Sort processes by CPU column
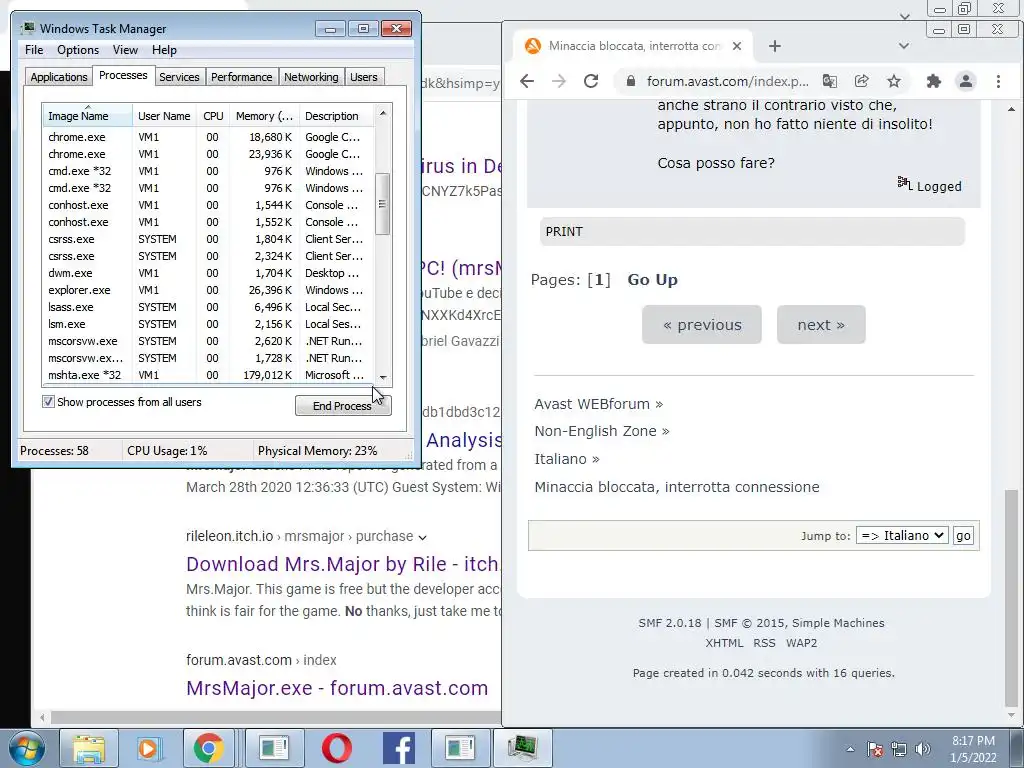1024x768 pixels. (x=213, y=116)
